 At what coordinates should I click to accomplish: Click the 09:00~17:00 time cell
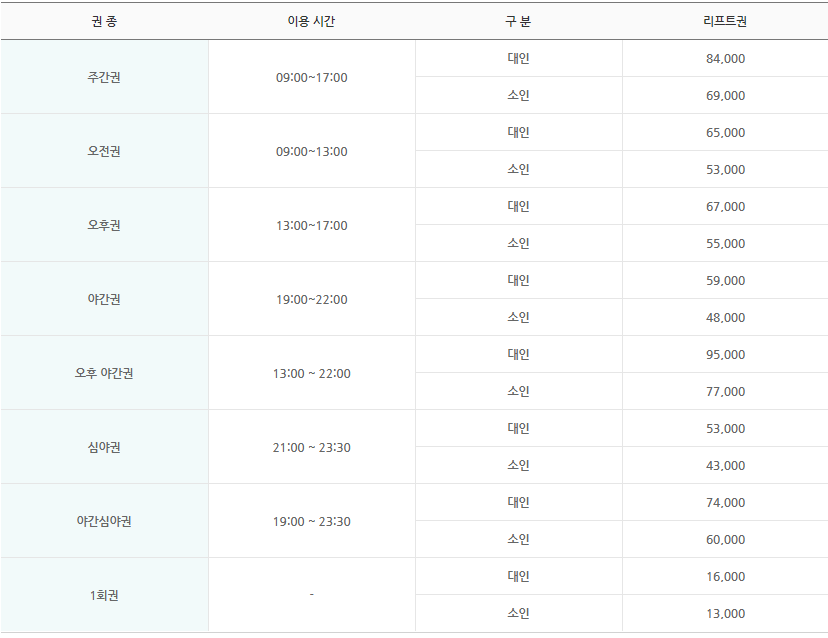pyautogui.click(x=312, y=77)
